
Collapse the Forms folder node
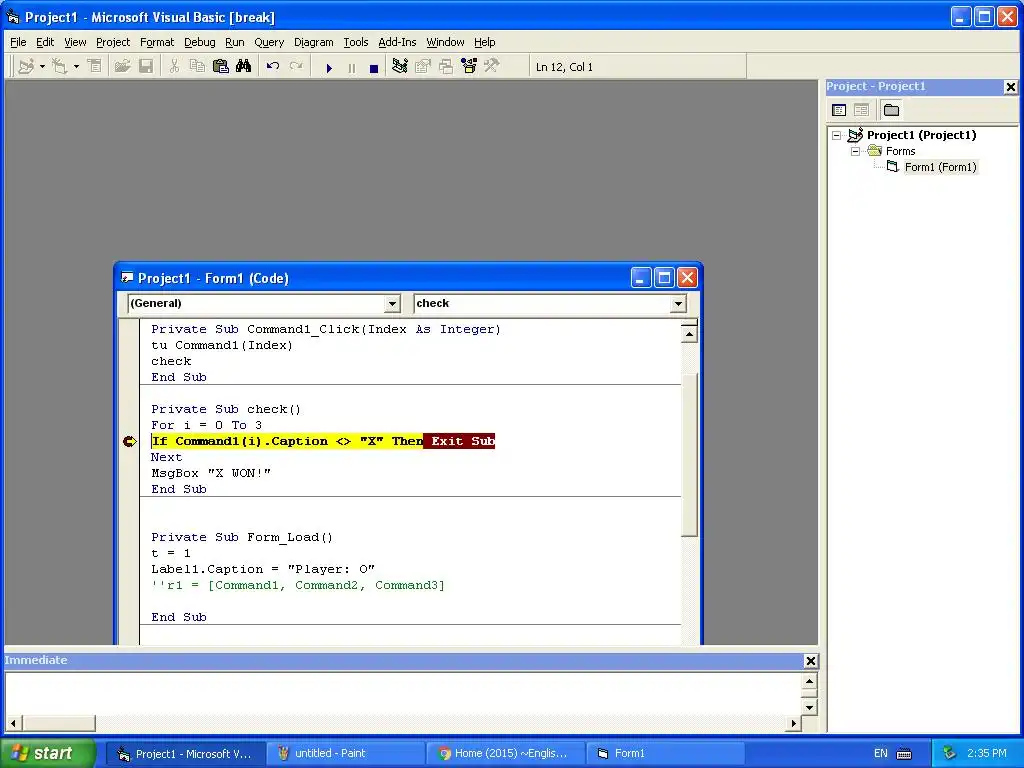click(856, 151)
